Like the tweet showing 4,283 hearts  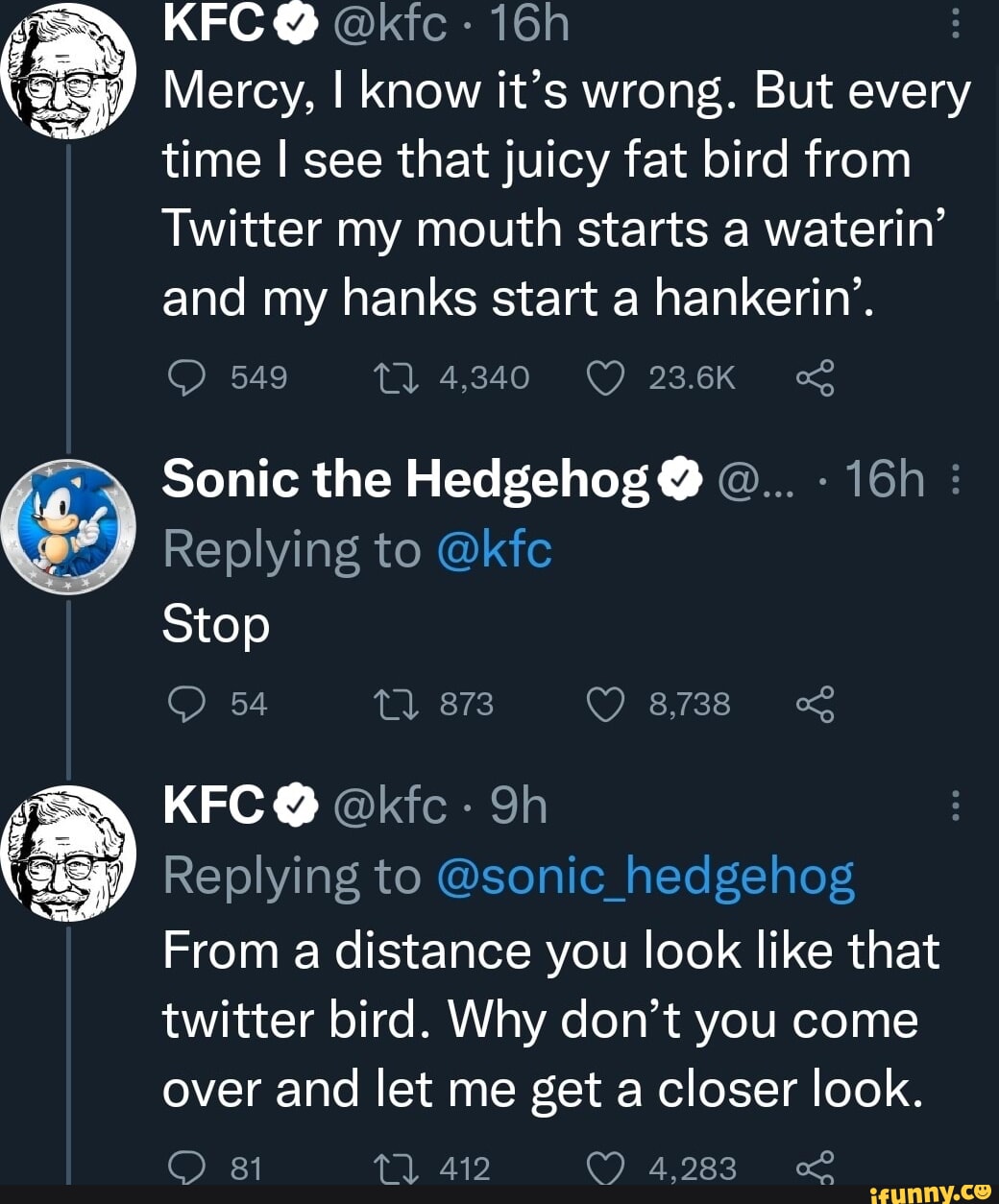point(607,1167)
